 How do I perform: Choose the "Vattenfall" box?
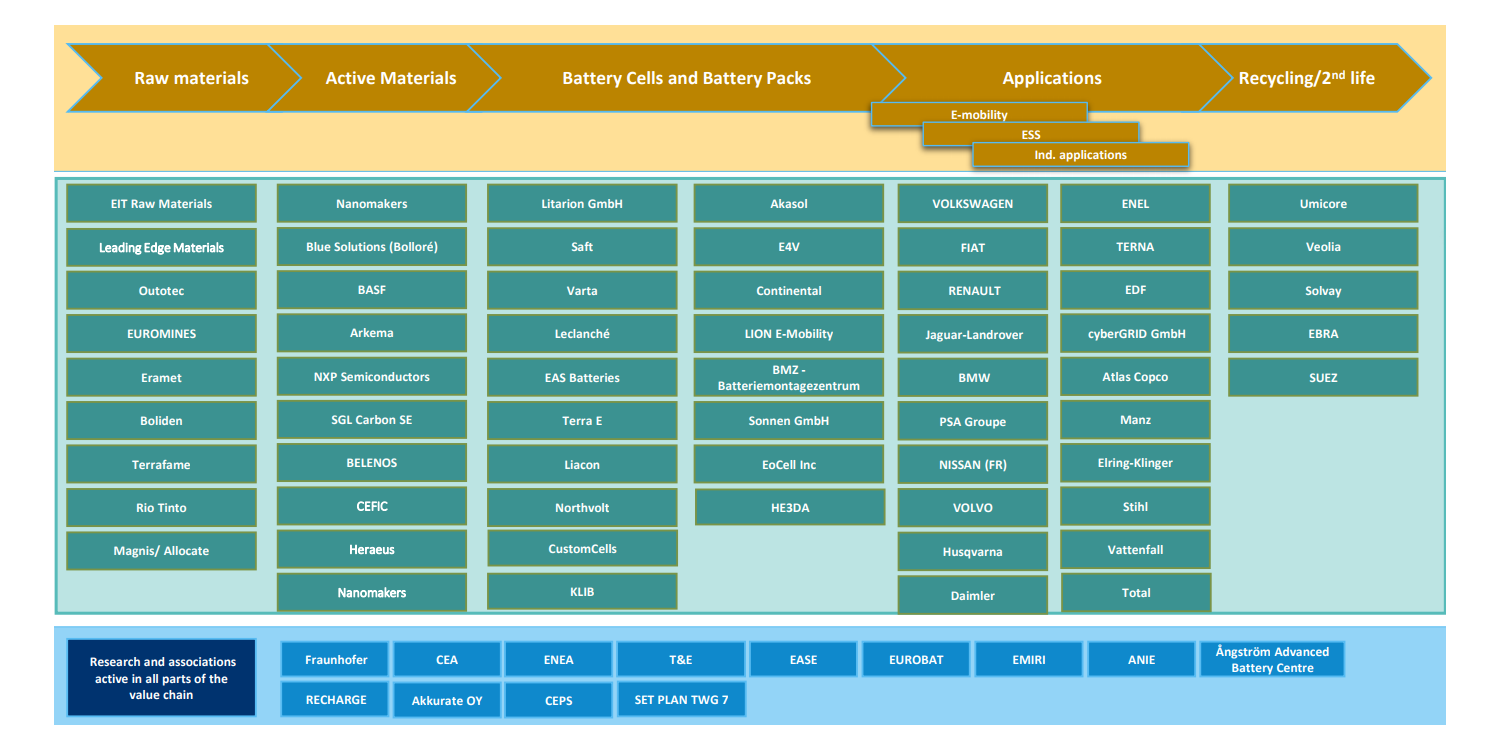point(1136,550)
